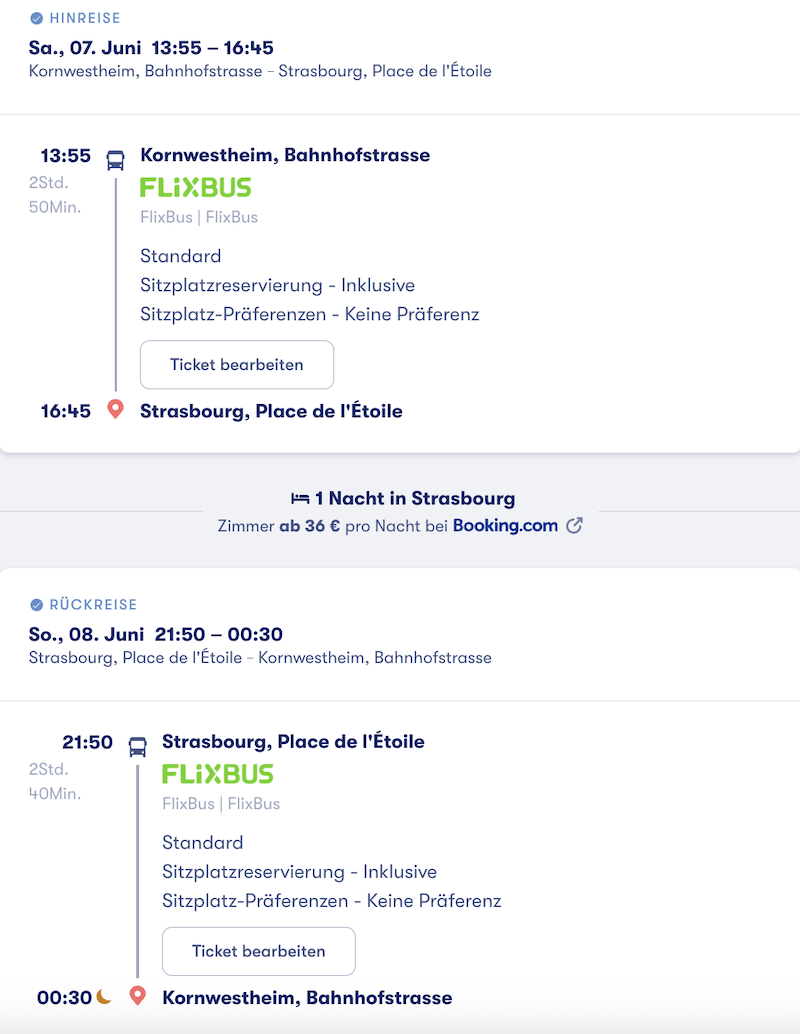Click the FlixBus logo in the return trip

click(x=218, y=774)
